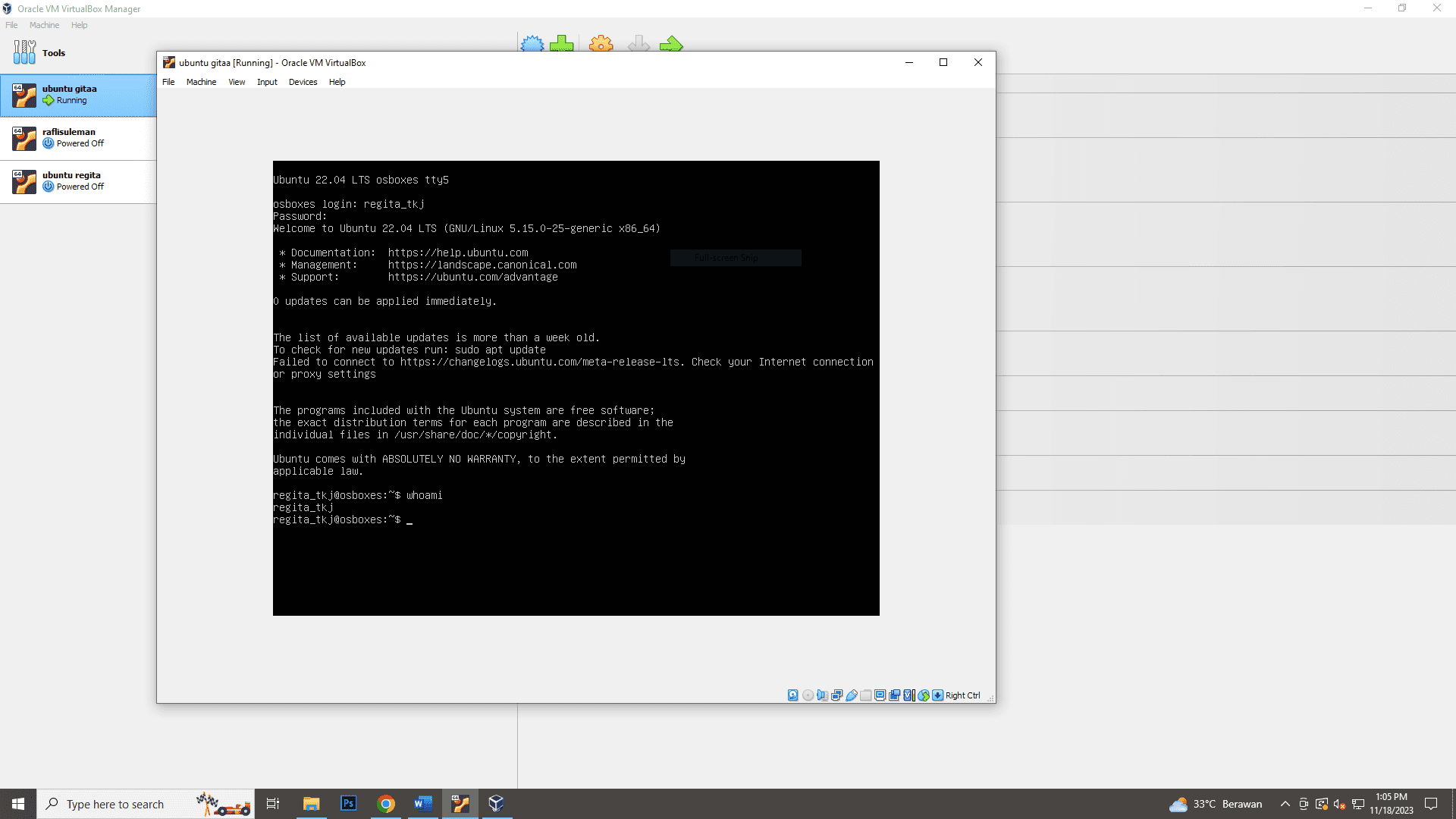Open the Devices menu in VM window

(303, 82)
